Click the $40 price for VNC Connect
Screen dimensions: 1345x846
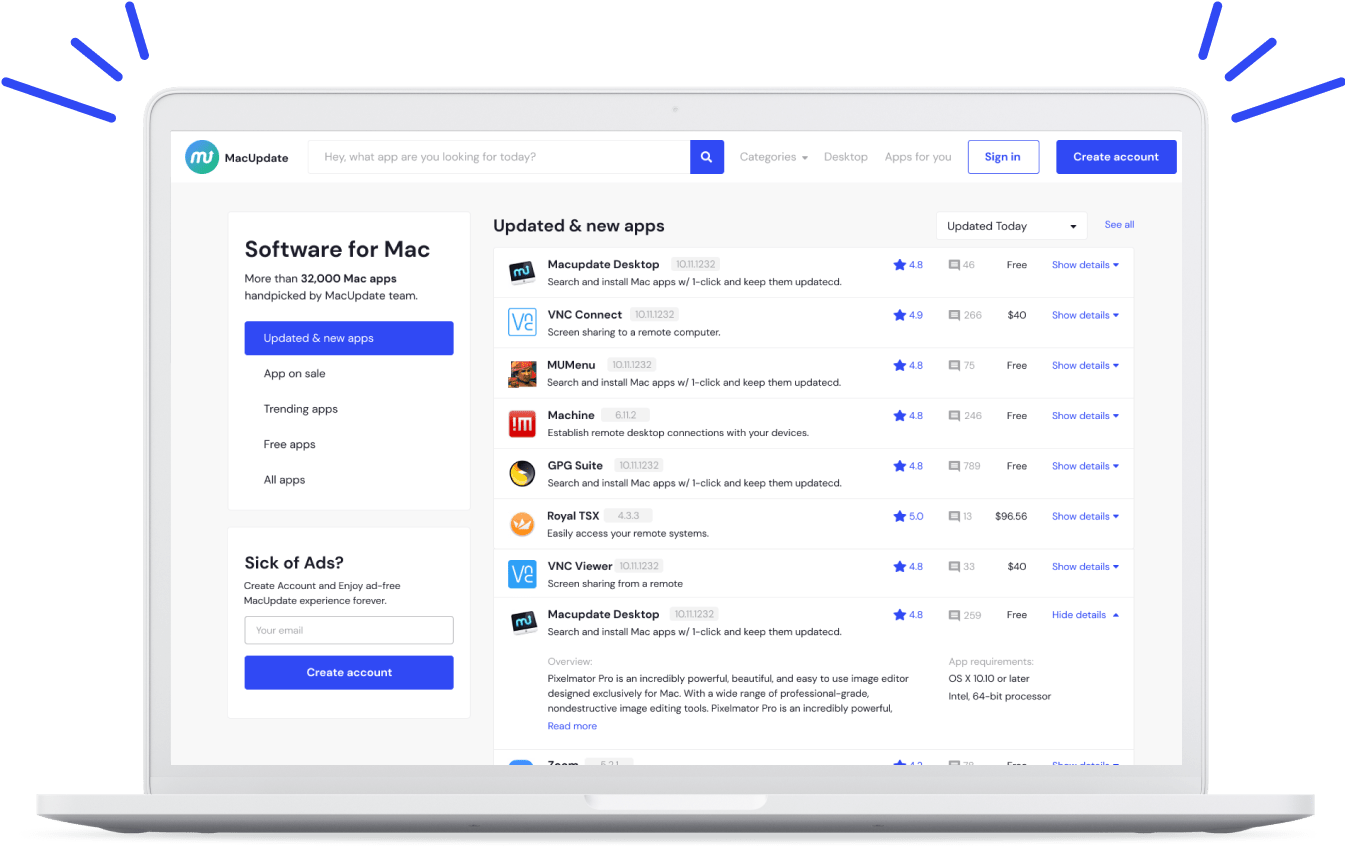click(1017, 315)
